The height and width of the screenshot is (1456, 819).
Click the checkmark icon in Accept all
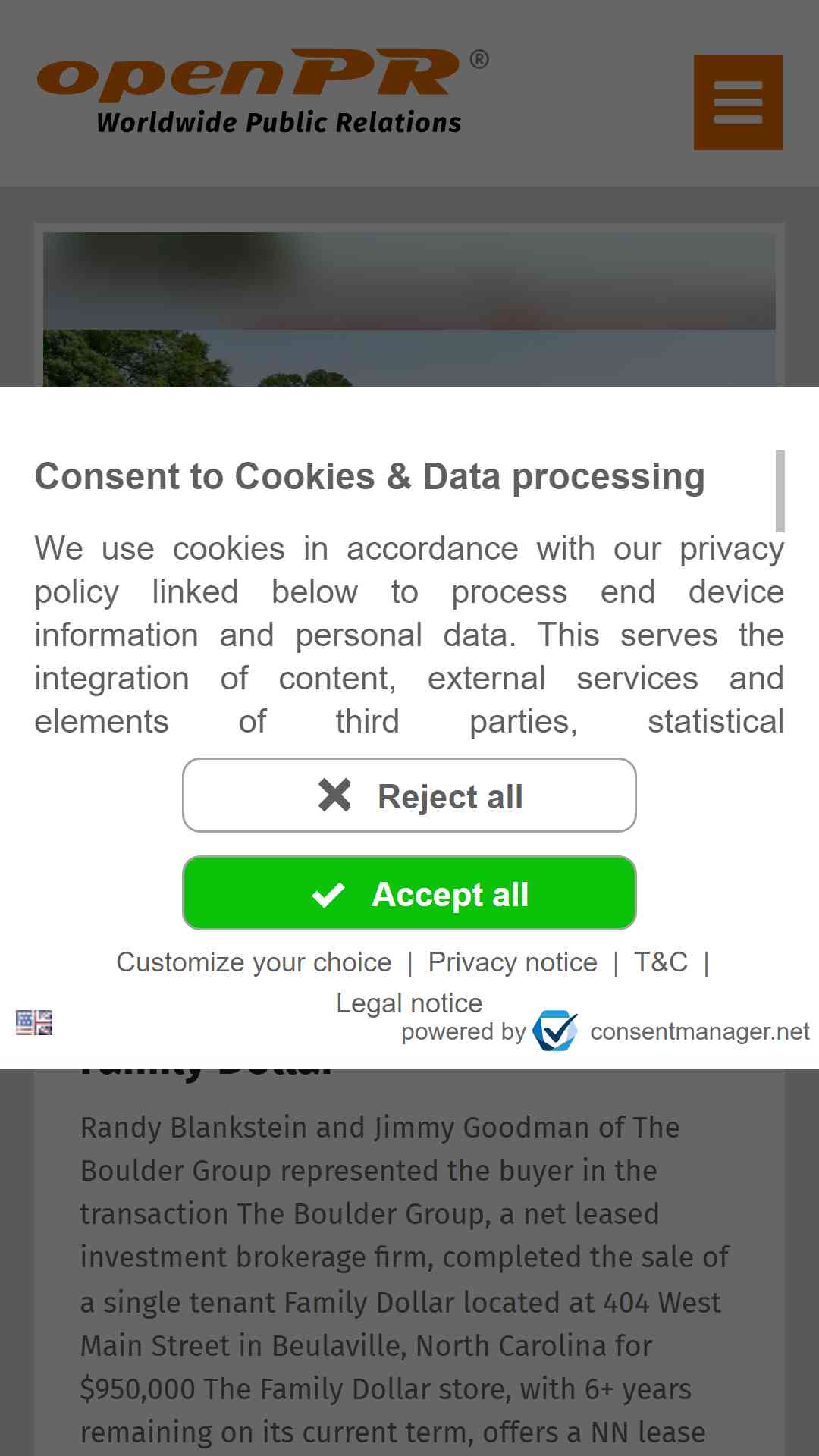coord(328,895)
